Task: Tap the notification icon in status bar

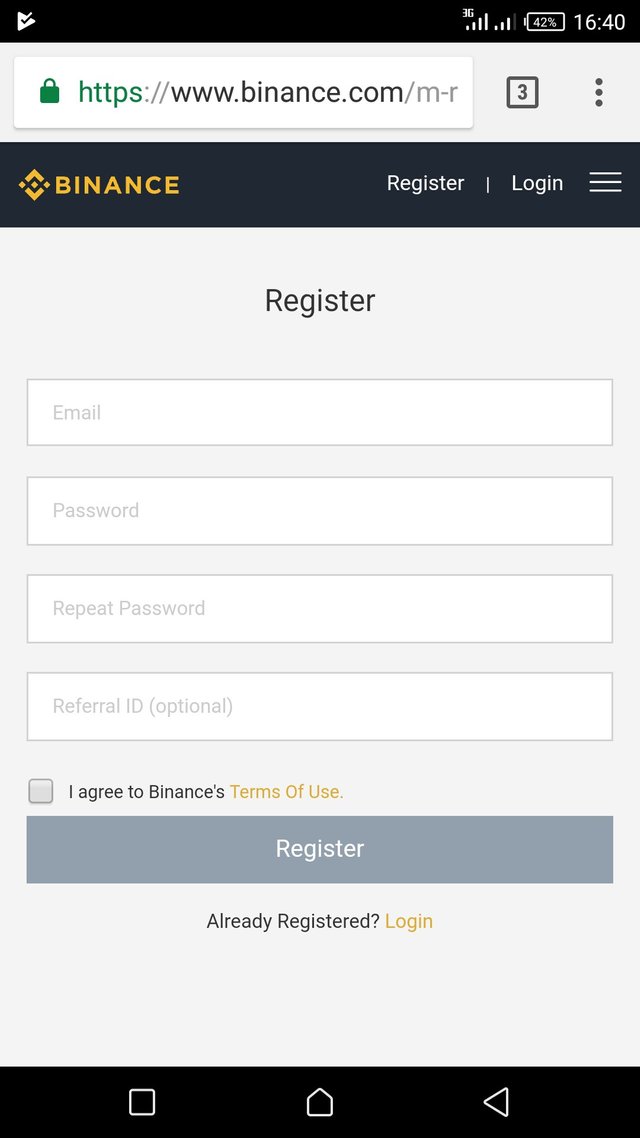Action: [x=26, y=21]
